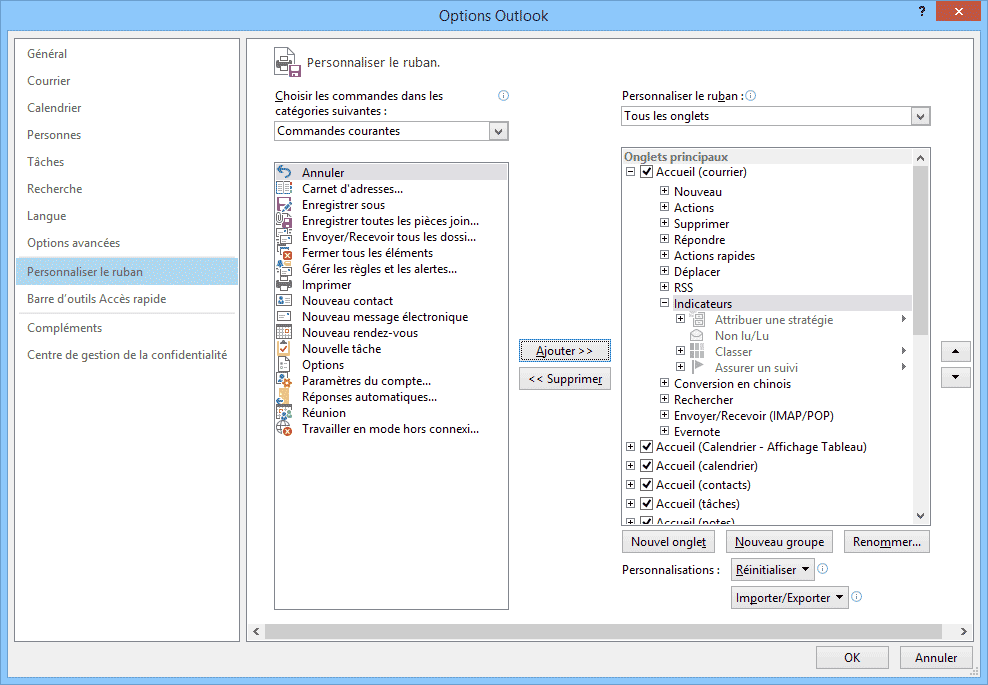Click the help question mark in title bar
Image resolution: width=988 pixels, height=685 pixels.
922,11
